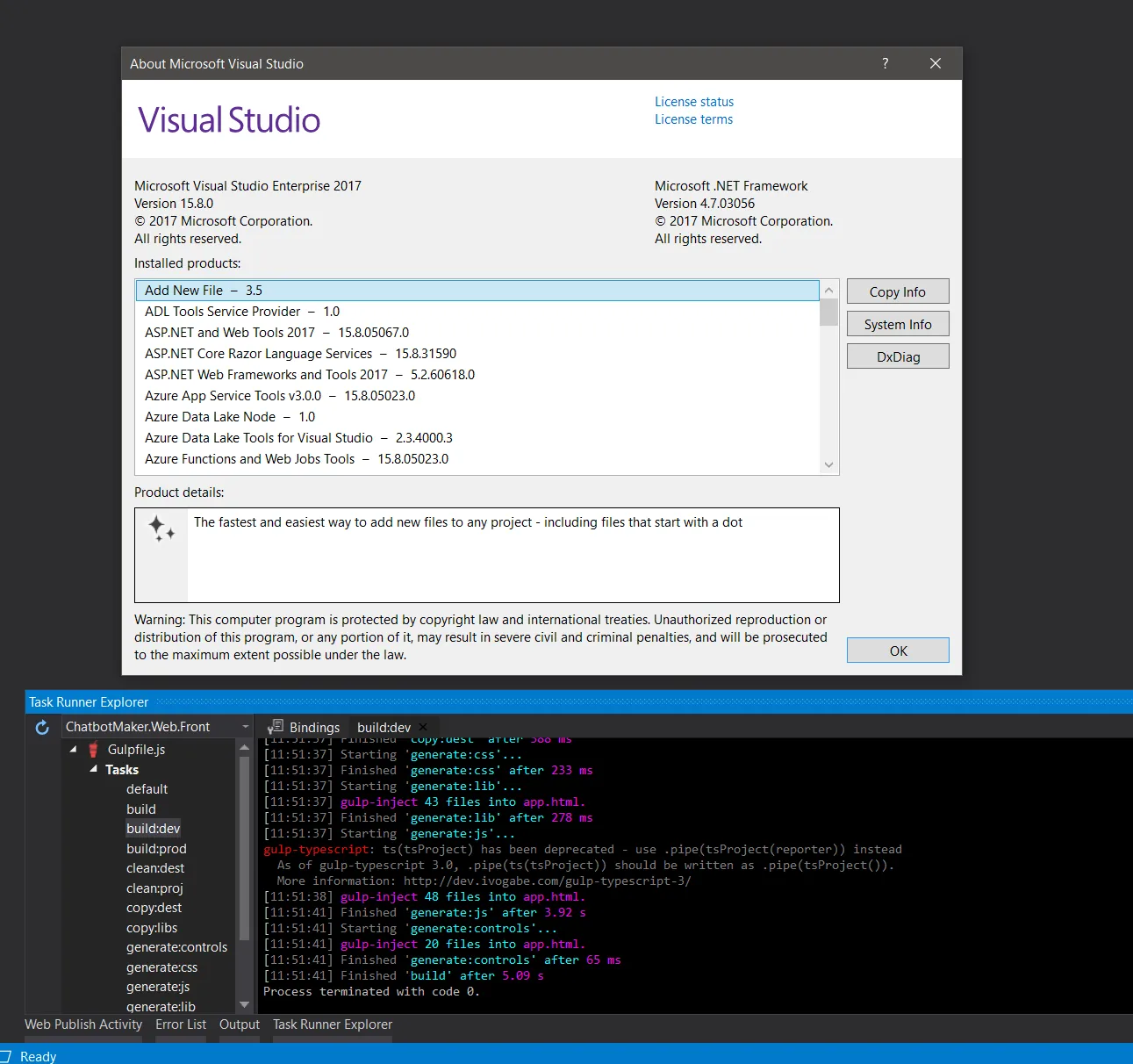Select the clean:proj task
This screenshot has width=1133, height=1064.
[154, 888]
